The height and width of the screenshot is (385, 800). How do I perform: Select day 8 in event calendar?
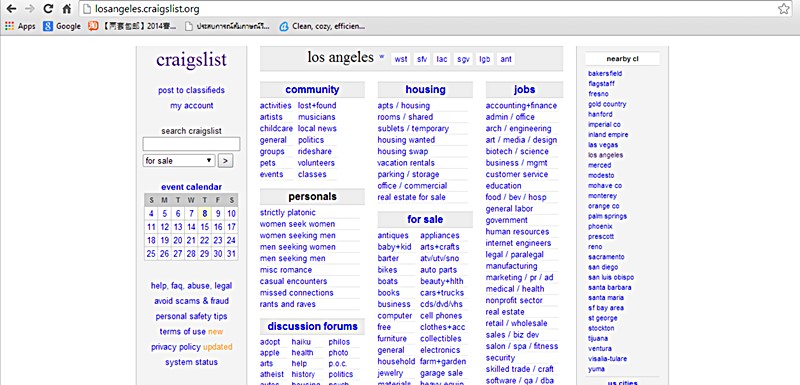[205, 214]
